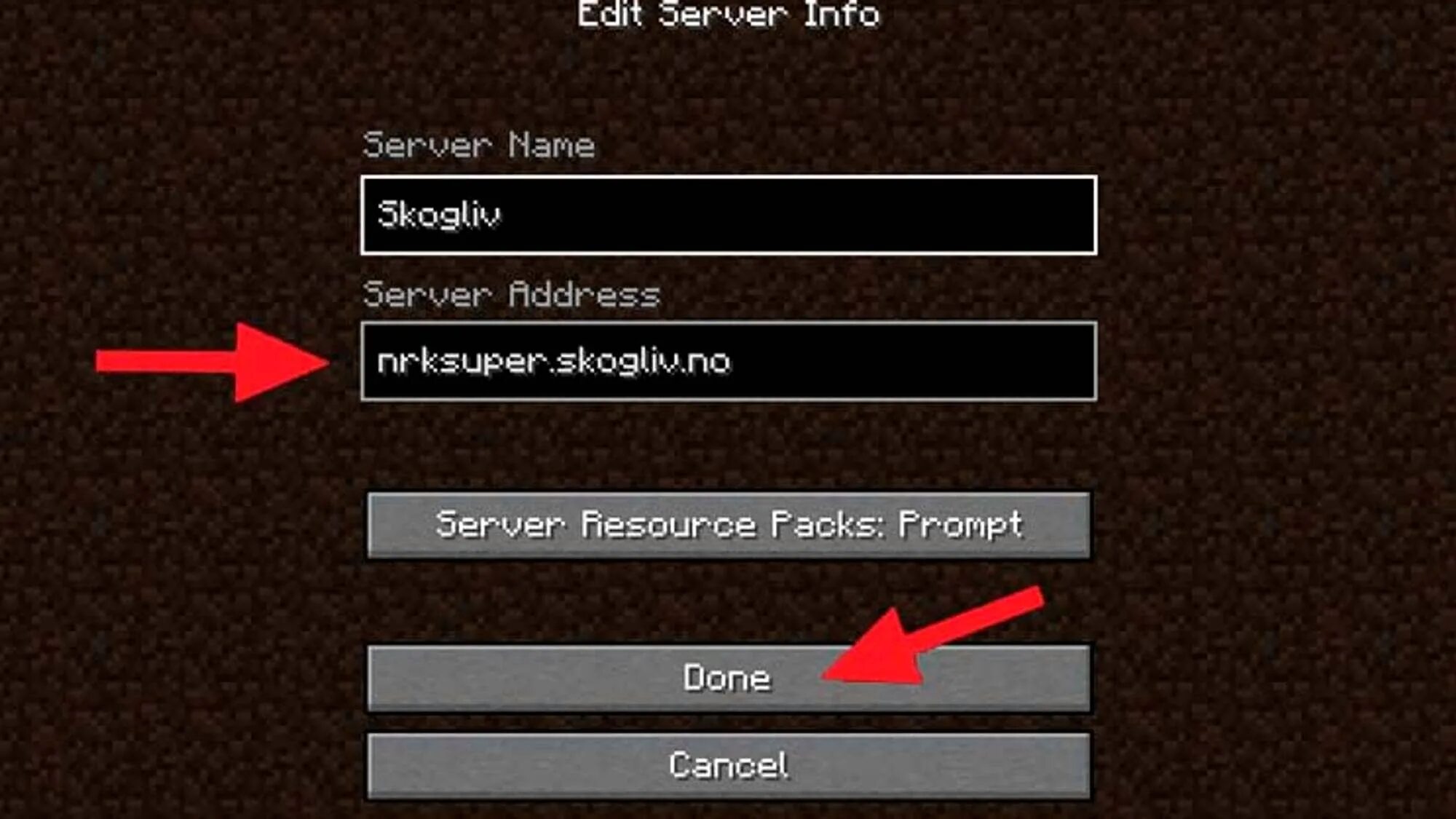Click the word 'Prompt' on resource packs button
Viewport: 1456px width, 819px height.
click(961, 525)
